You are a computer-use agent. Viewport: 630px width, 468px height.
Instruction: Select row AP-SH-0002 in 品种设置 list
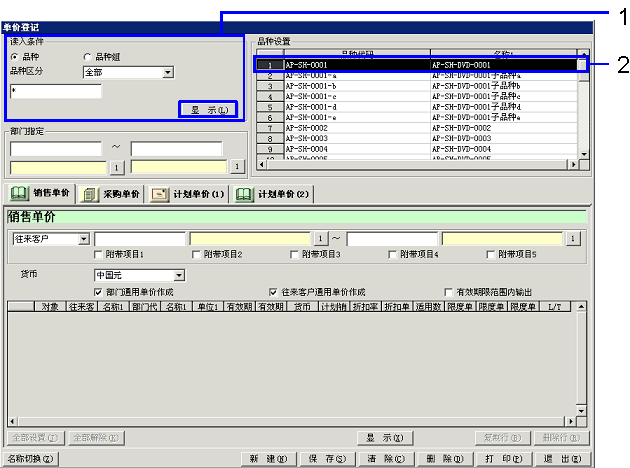[x=340, y=128]
